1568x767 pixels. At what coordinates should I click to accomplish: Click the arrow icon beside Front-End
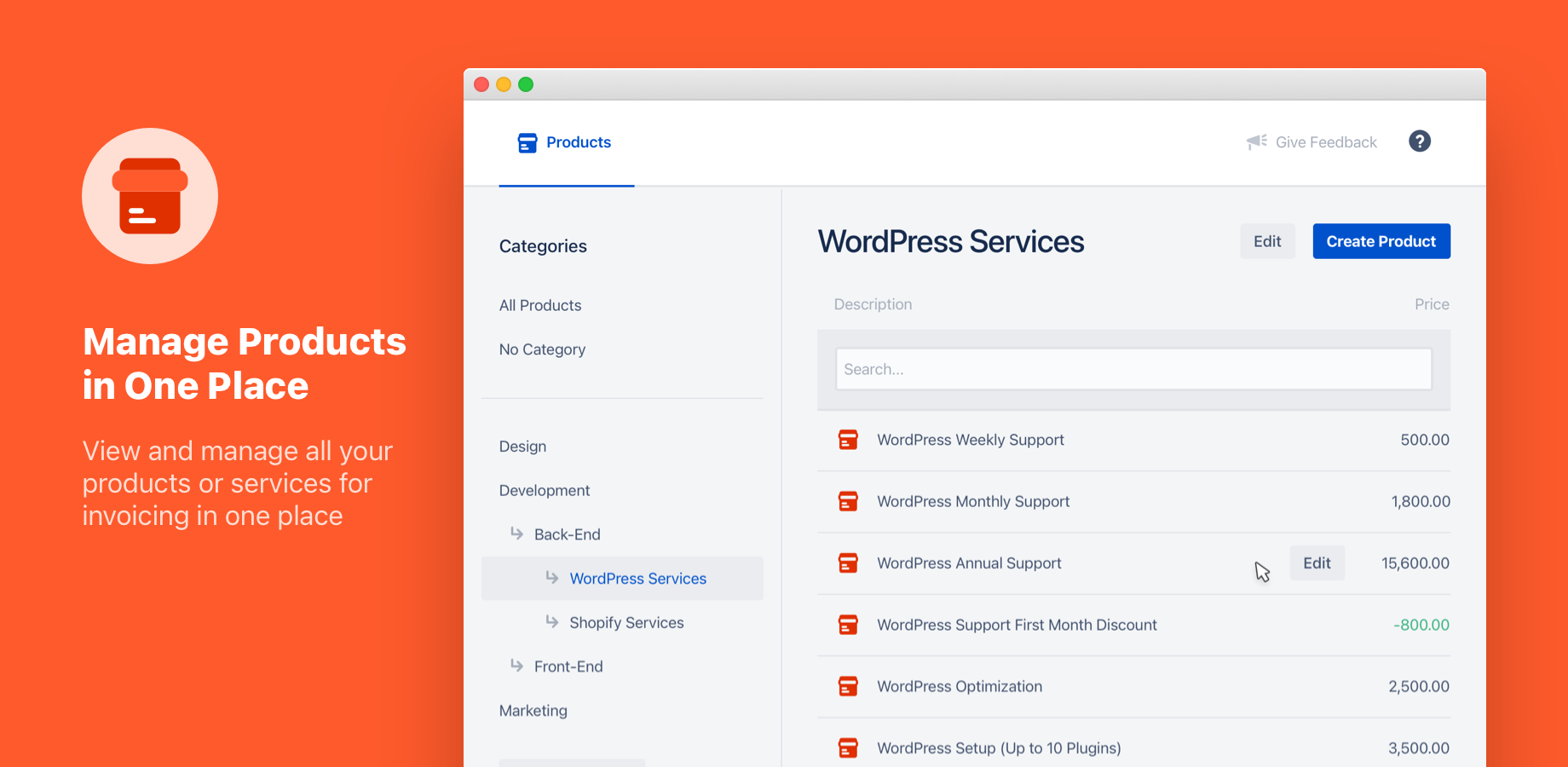click(516, 665)
